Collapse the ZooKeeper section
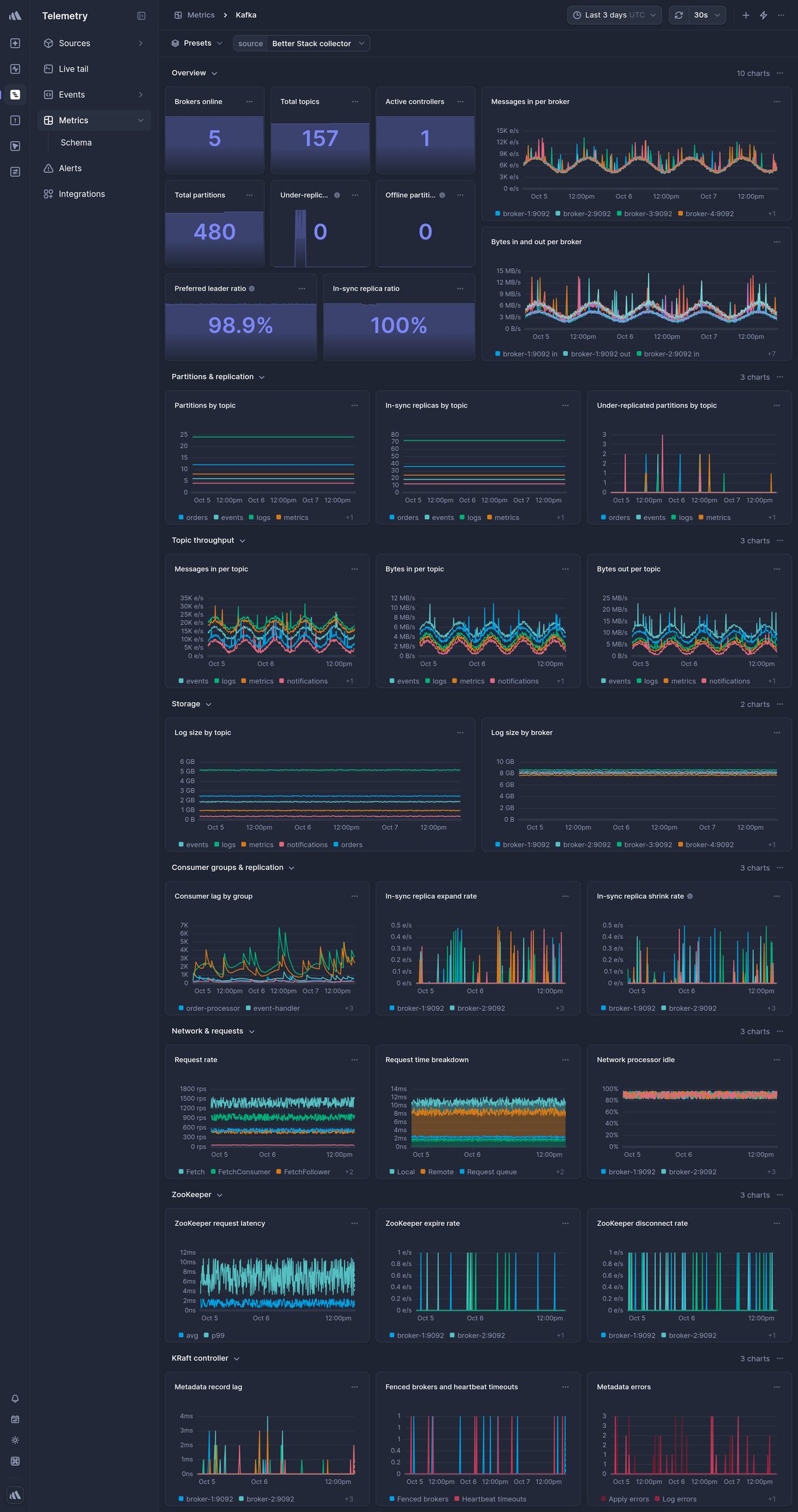The height and width of the screenshot is (1512, 798). pyautogui.click(x=197, y=1195)
